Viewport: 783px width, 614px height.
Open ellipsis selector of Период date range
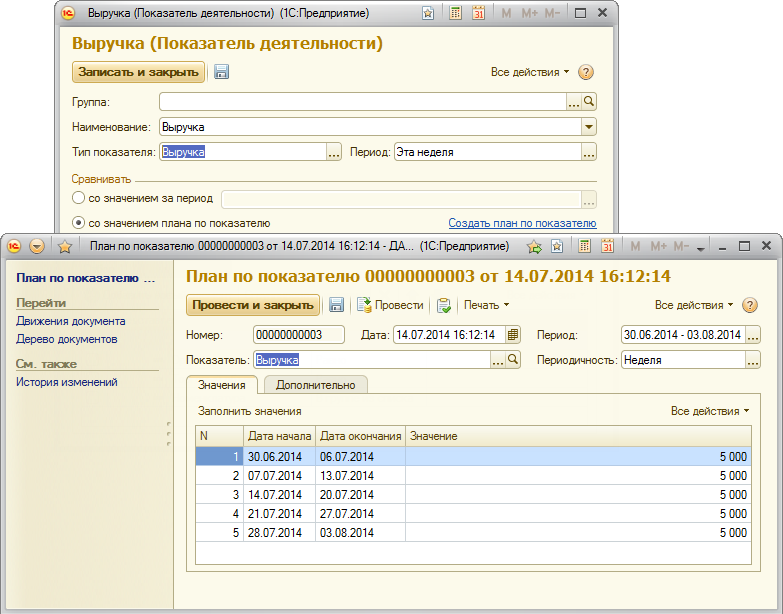click(753, 334)
